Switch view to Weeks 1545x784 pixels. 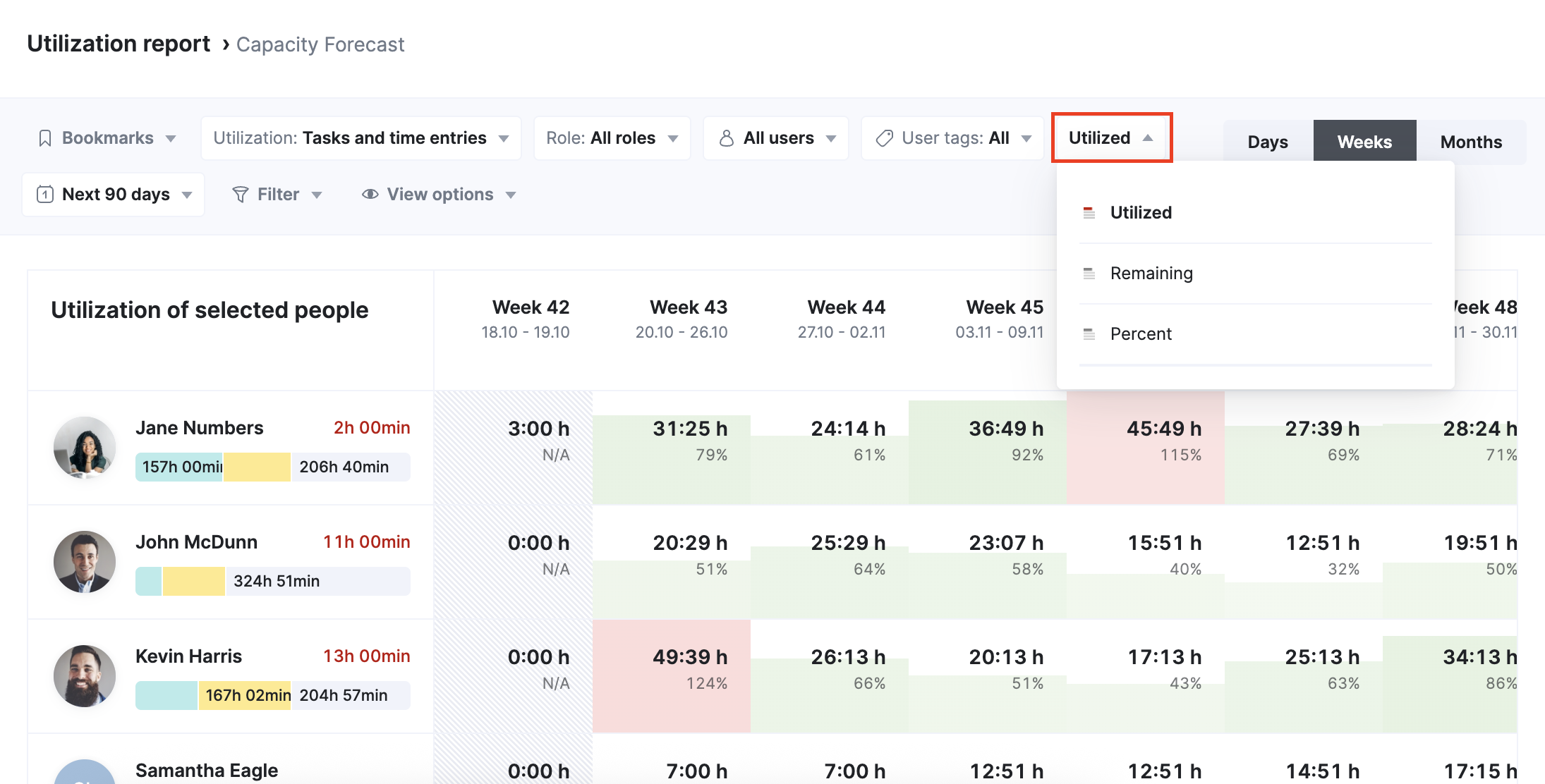click(x=1364, y=142)
